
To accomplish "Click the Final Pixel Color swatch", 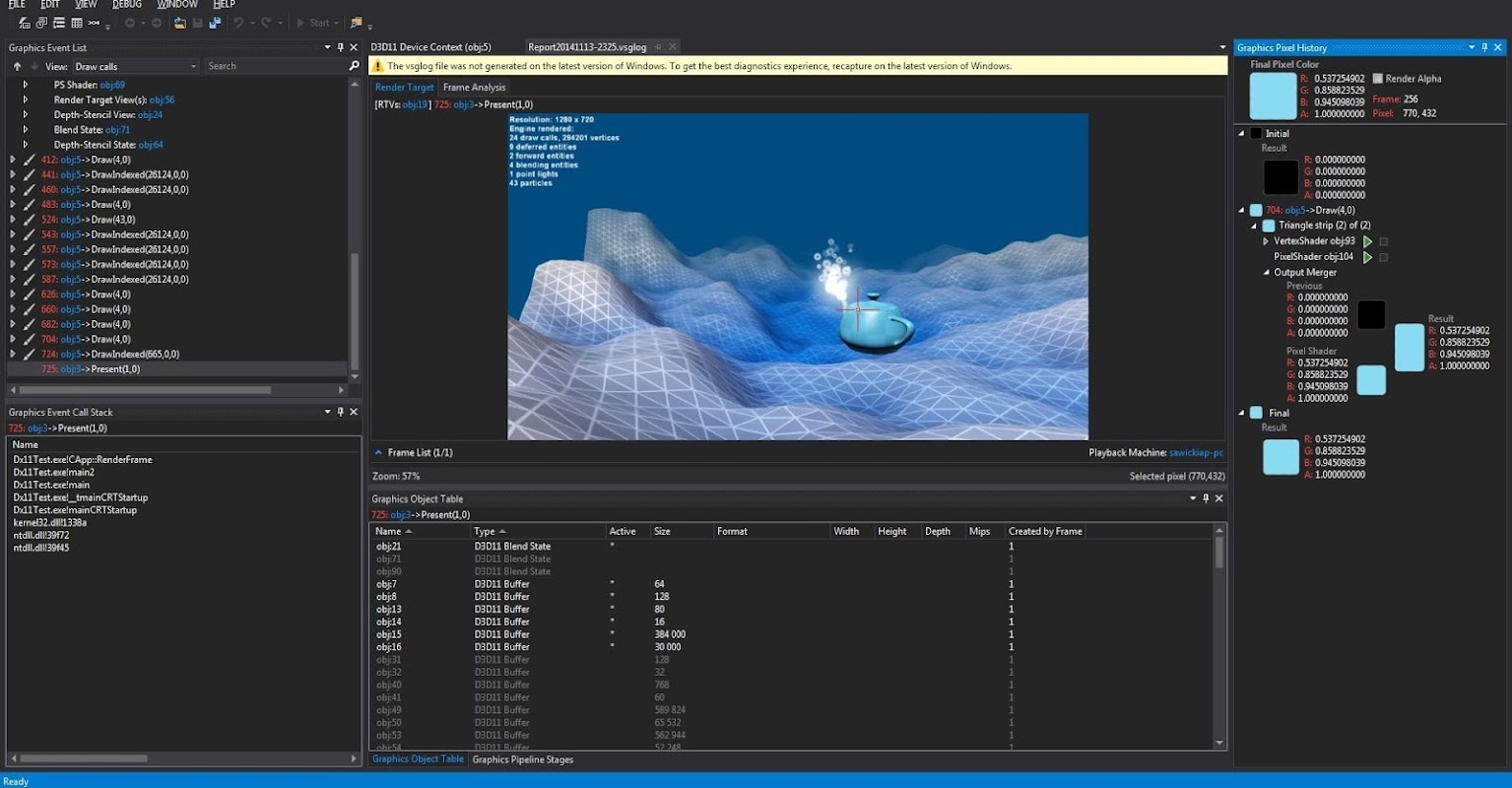I will 1273,97.
